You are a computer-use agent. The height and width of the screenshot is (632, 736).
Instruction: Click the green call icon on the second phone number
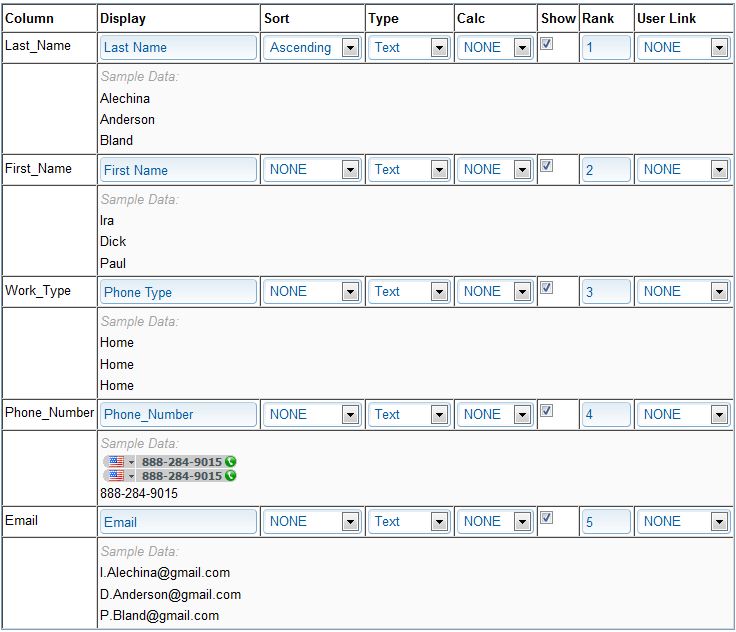pos(231,476)
